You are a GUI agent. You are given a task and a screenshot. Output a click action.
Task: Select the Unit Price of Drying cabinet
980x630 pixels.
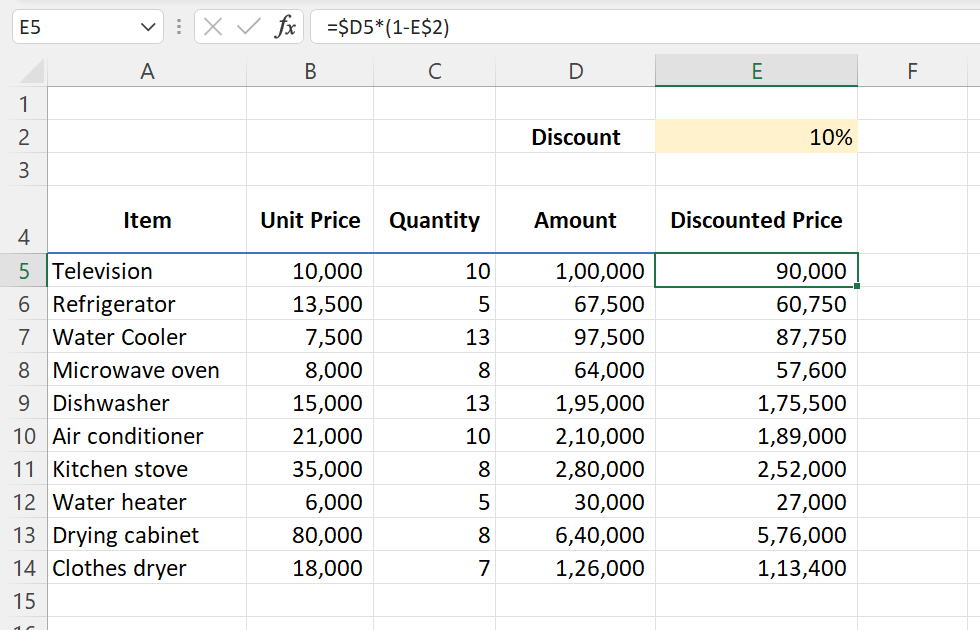(310, 535)
